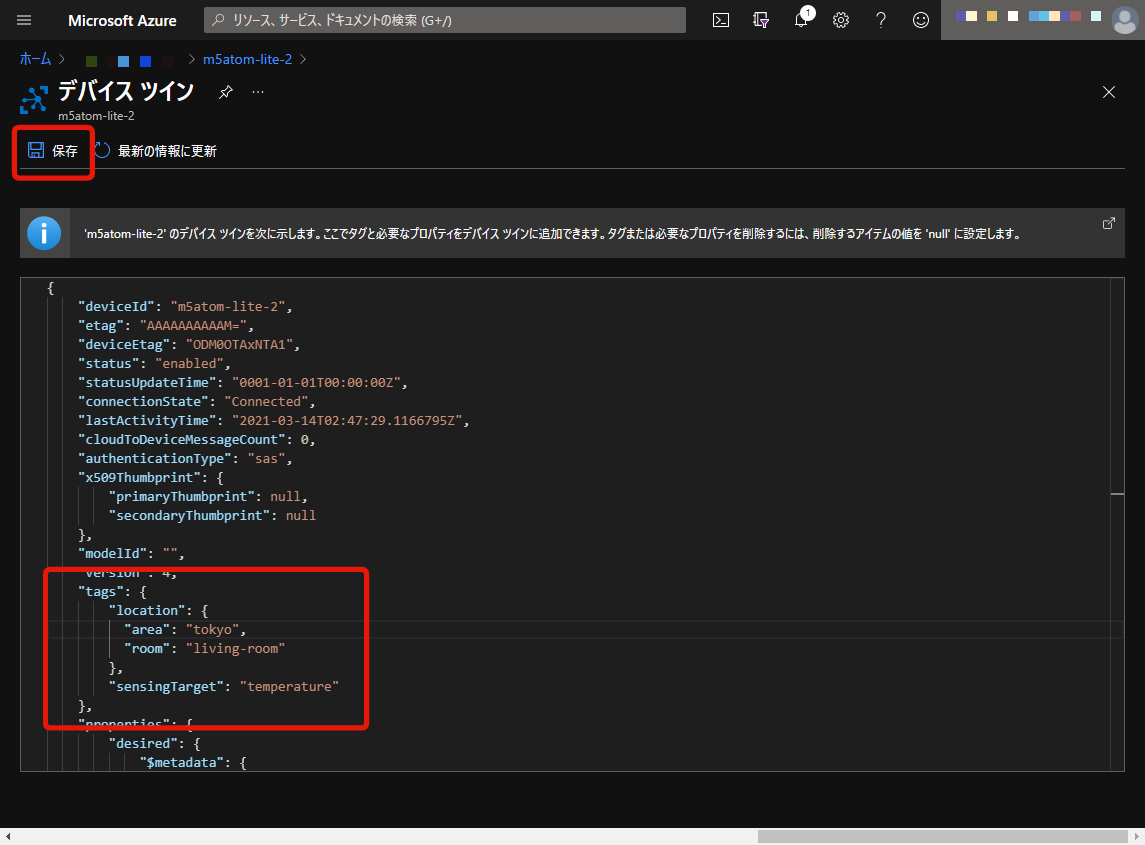The width and height of the screenshot is (1145, 845).
Task: Click the "modelId" line
Action: (x=131, y=554)
